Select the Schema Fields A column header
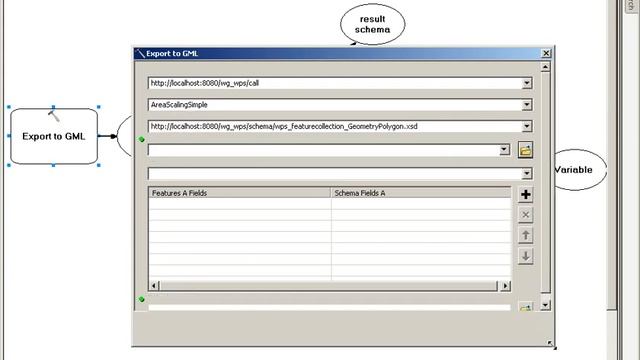Image resolution: width=640 pixels, height=360 pixels. [x=421, y=193]
